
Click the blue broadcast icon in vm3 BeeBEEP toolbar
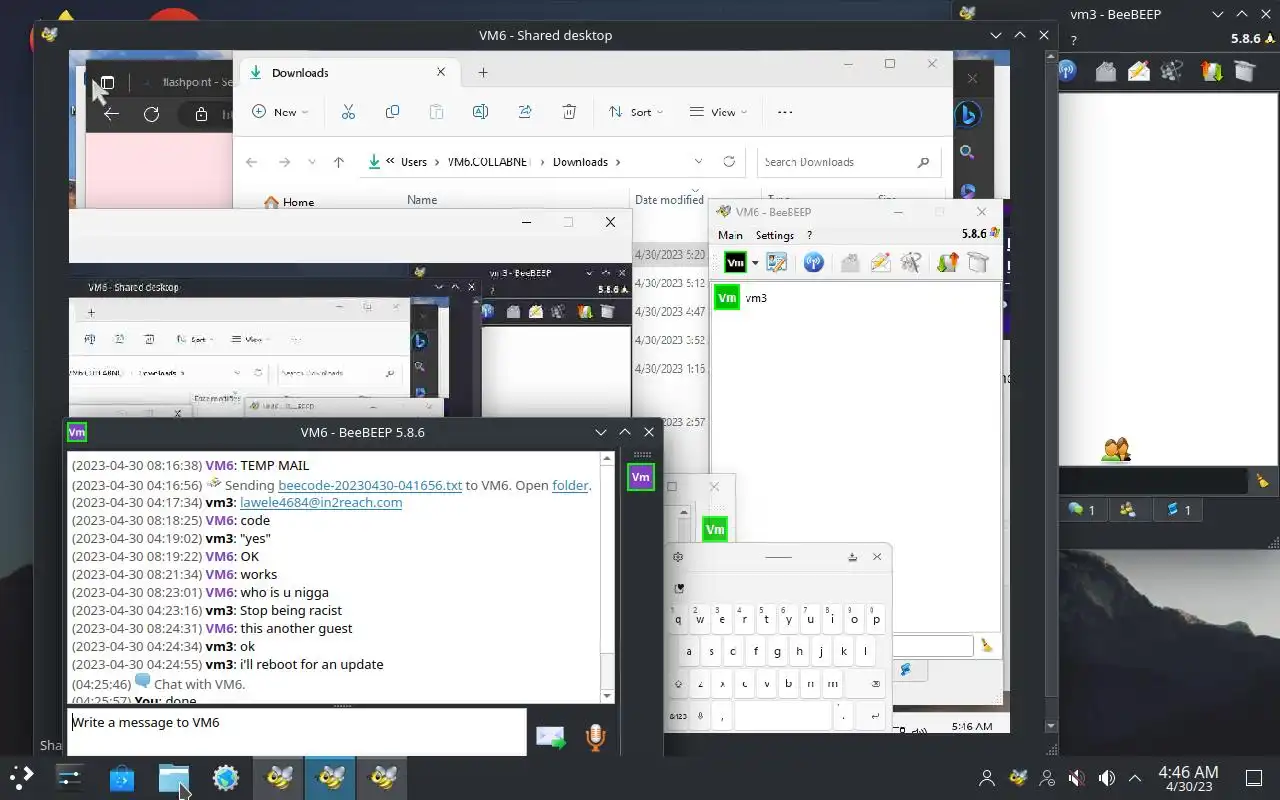(x=1067, y=71)
